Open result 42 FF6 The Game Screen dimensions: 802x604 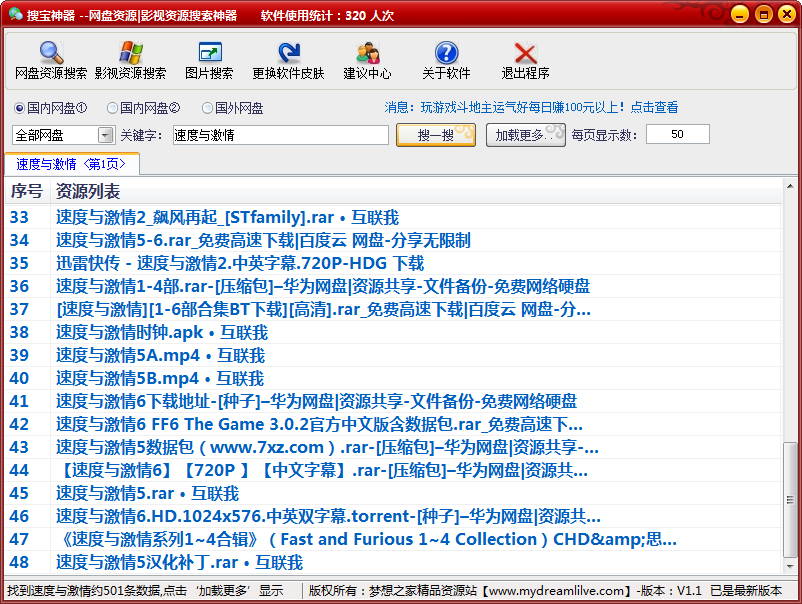[x=319, y=424]
